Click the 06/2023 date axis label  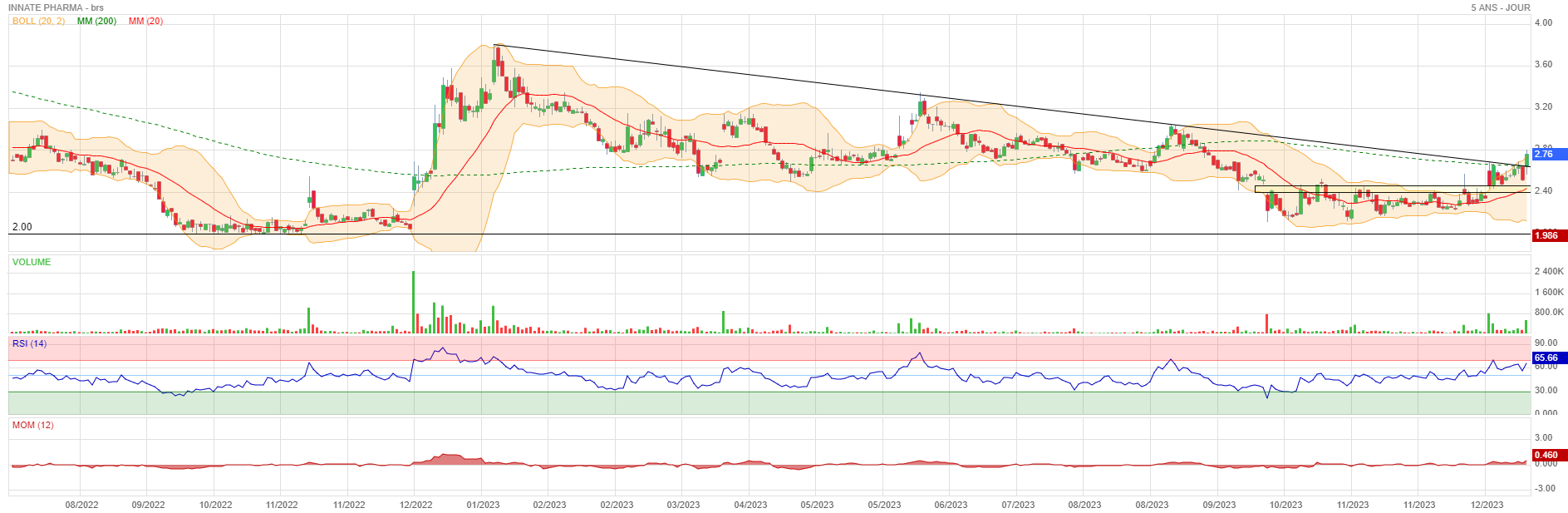(951, 505)
